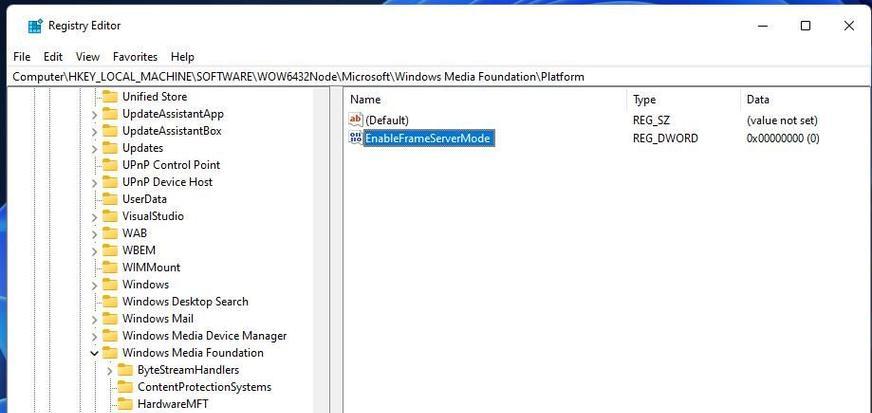Click the registry path address bar
The height and width of the screenshot is (413, 872).
click(x=439, y=77)
